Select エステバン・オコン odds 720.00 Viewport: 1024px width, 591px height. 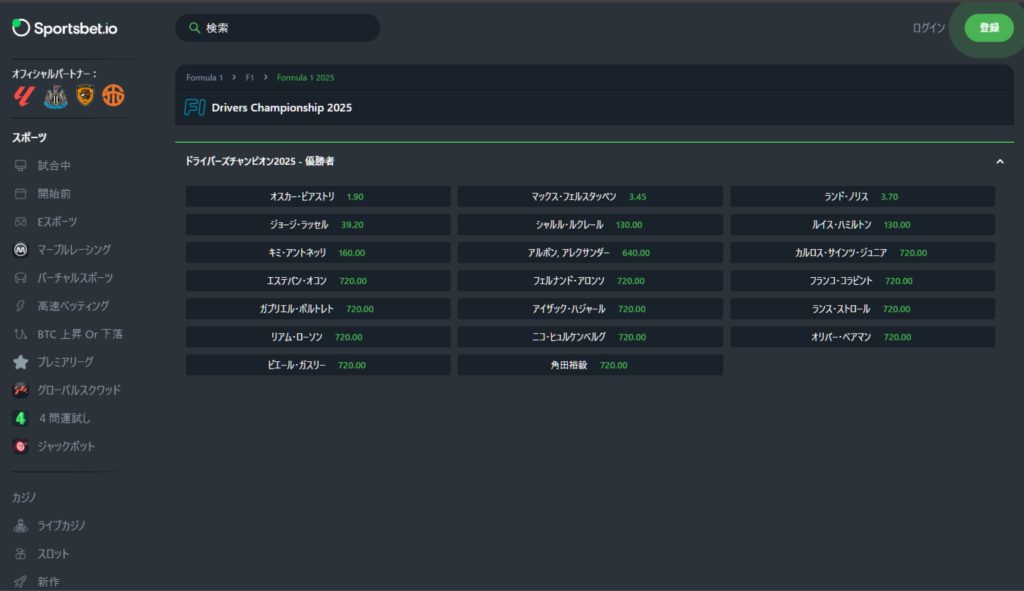(x=318, y=281)
